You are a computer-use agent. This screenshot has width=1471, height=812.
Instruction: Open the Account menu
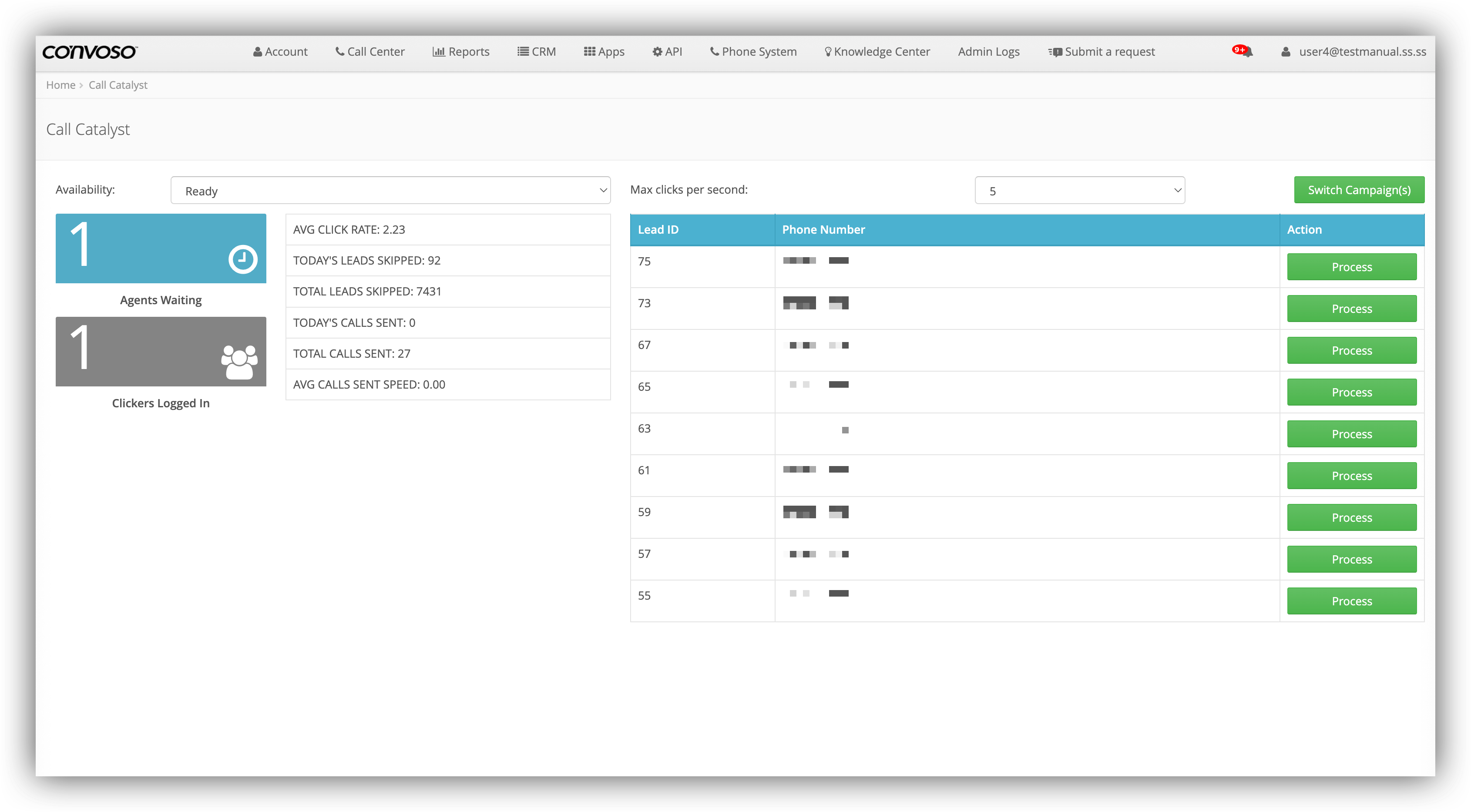[x=280, y=52]
